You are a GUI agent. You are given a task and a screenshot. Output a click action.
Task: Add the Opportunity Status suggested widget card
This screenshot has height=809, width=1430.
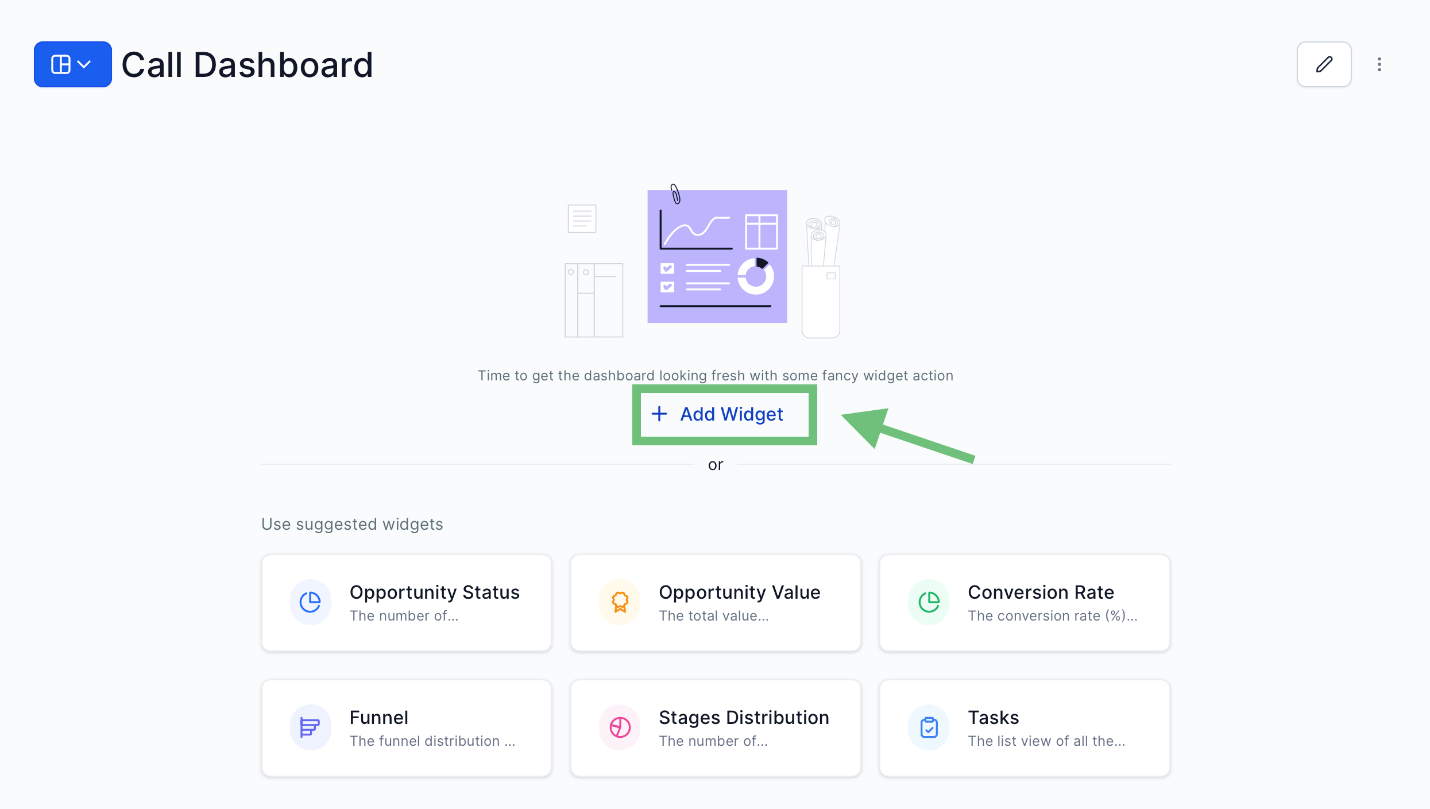(x=407, y=603)
